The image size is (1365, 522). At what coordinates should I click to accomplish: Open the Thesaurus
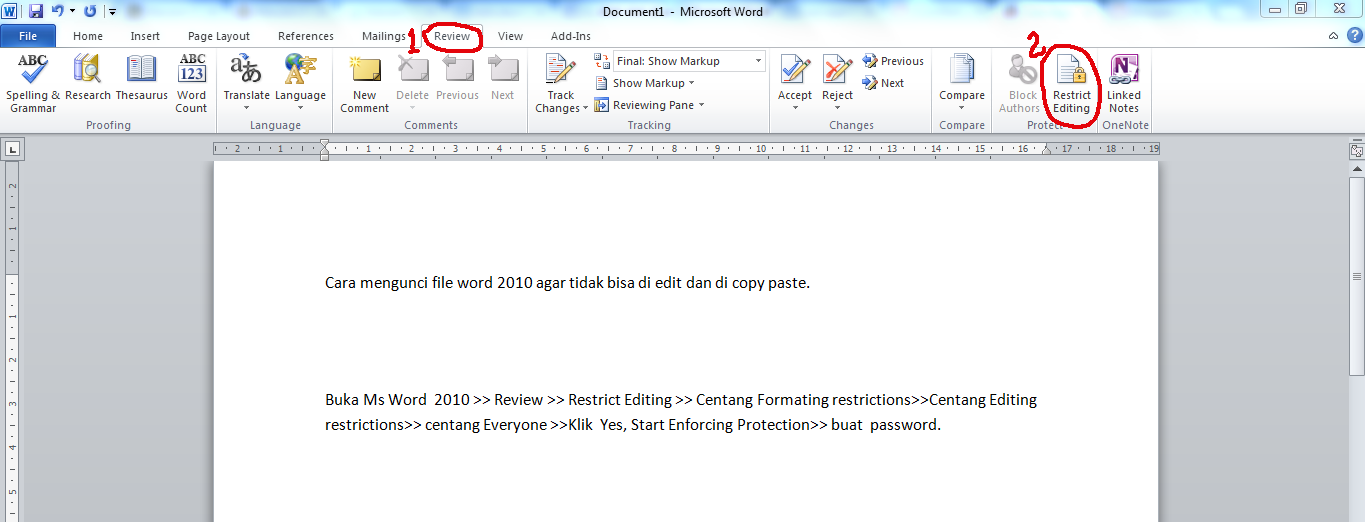pos(141,79)
